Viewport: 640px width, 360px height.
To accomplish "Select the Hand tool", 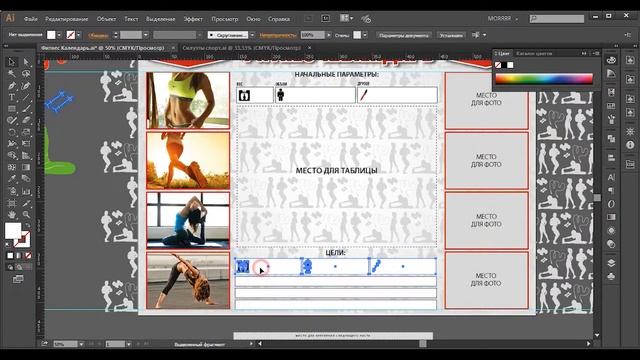I will 11,214.
